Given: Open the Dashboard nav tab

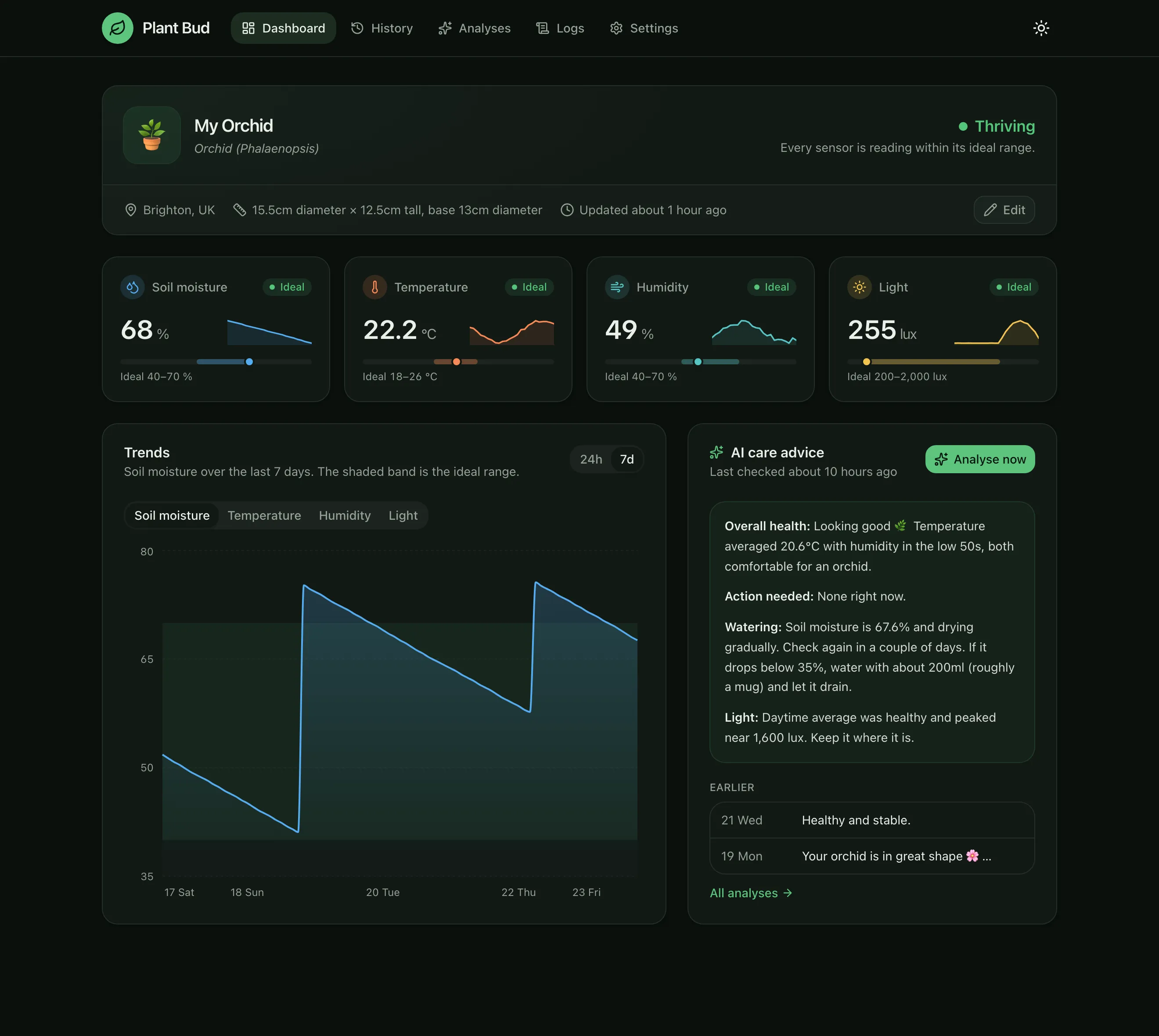Looking at the screenshot, I should coord(283,28).
